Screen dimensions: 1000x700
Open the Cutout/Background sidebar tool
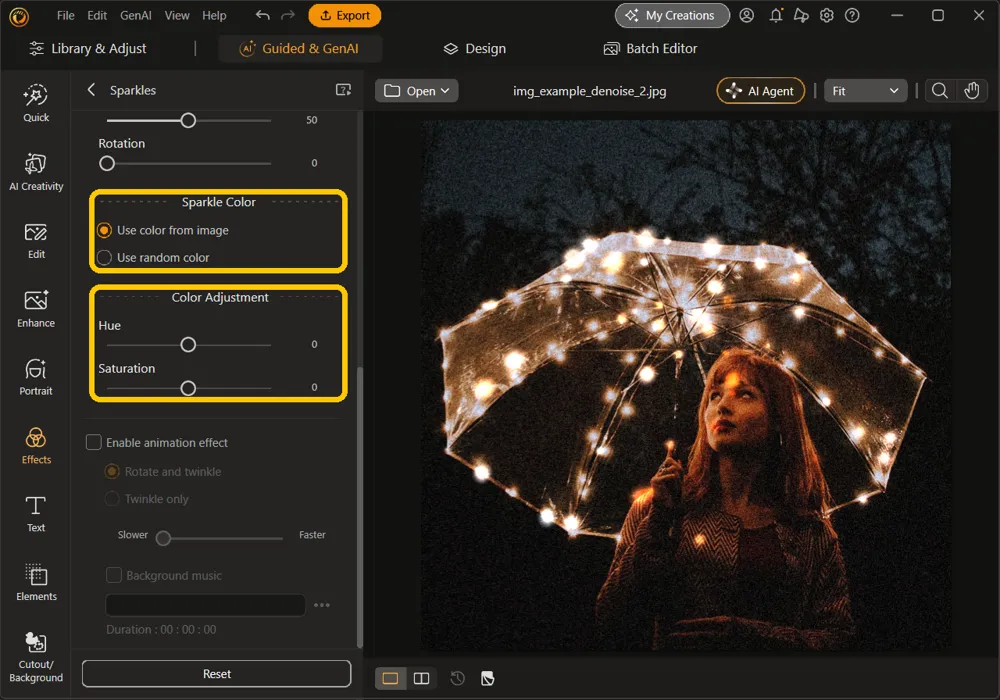[36, 657]
